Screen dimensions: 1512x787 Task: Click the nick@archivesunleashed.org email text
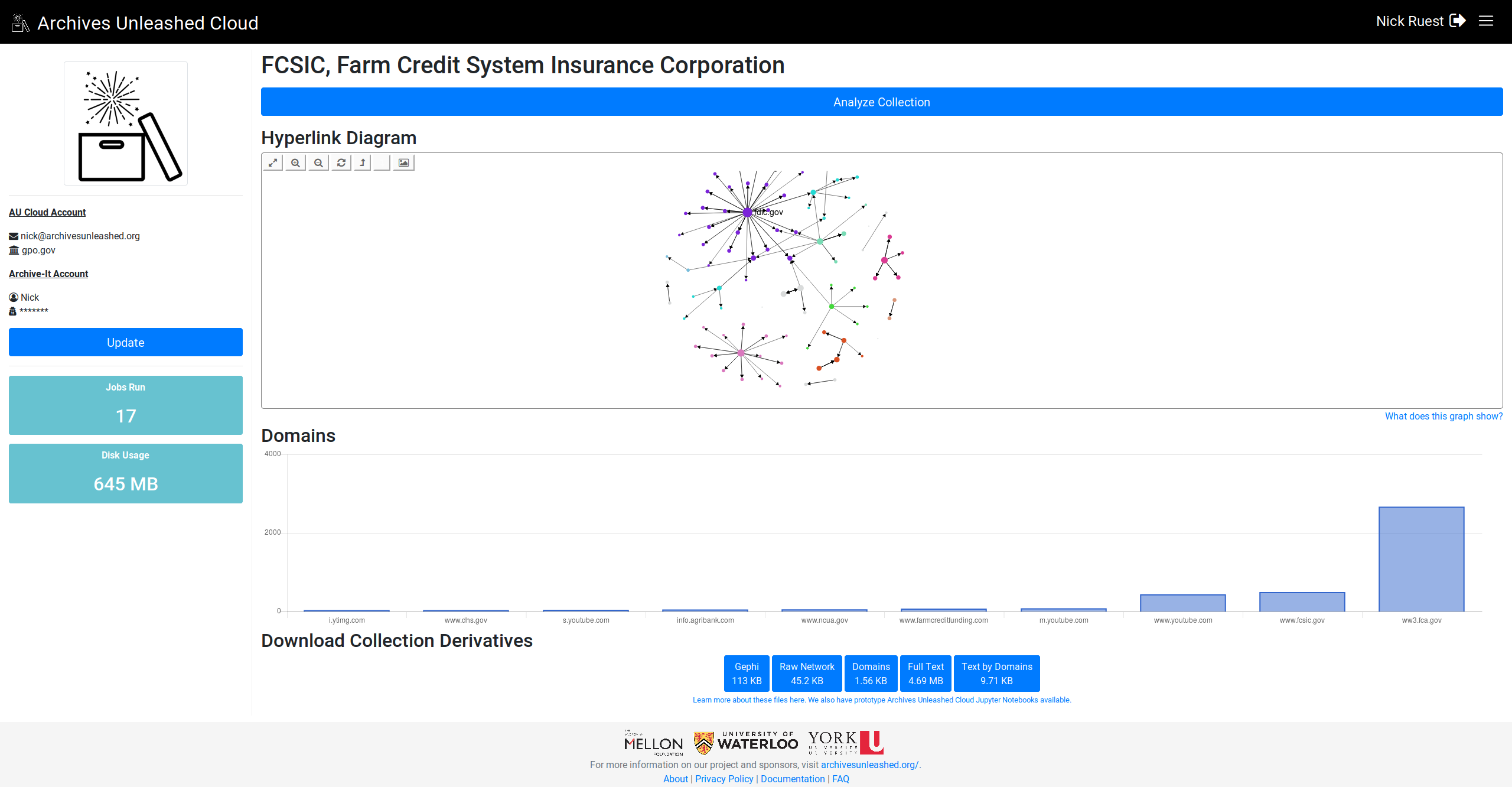80,236
